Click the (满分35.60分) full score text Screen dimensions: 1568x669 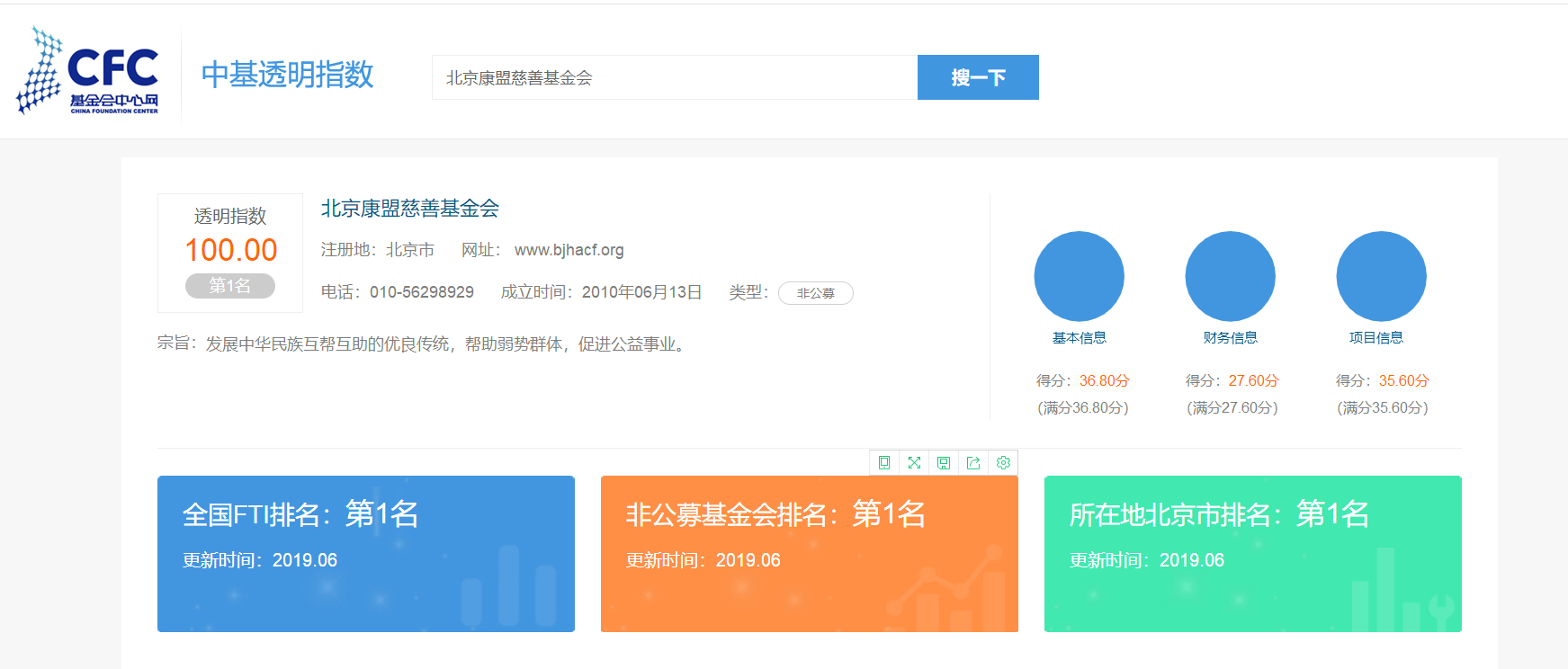tap(1383, 407)
